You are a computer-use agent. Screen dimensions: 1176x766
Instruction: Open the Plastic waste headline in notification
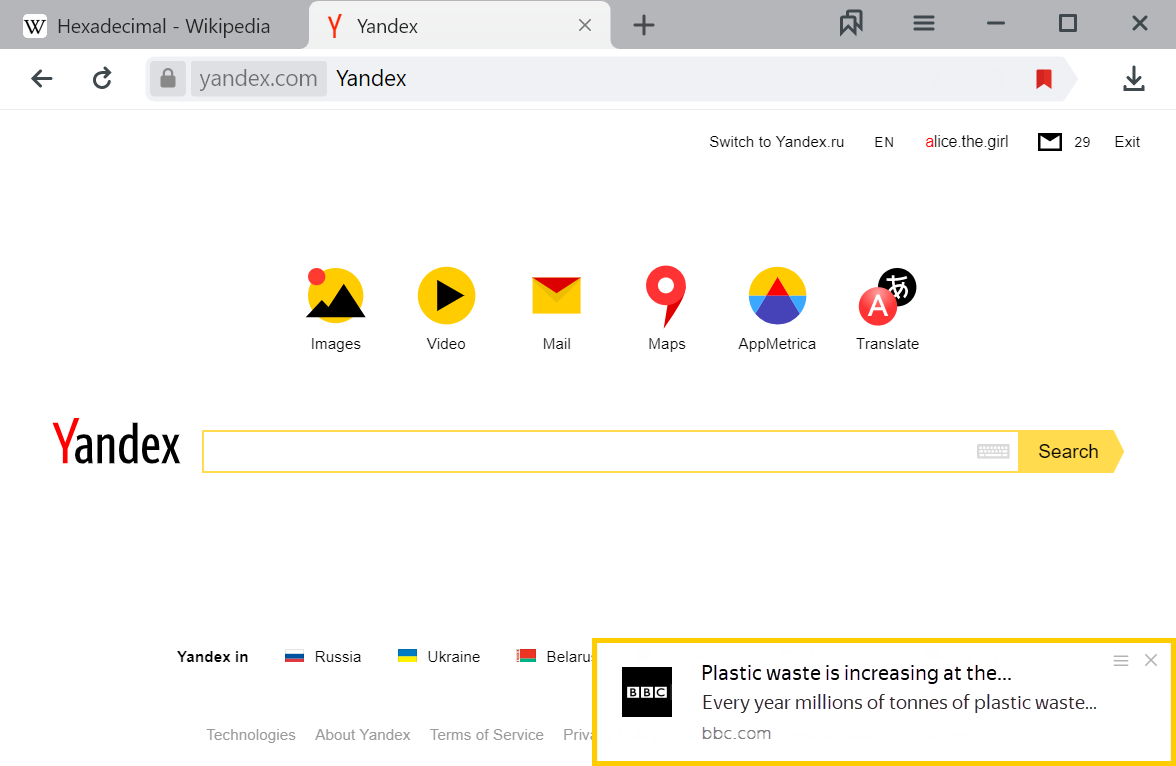(x=856, y=673)
